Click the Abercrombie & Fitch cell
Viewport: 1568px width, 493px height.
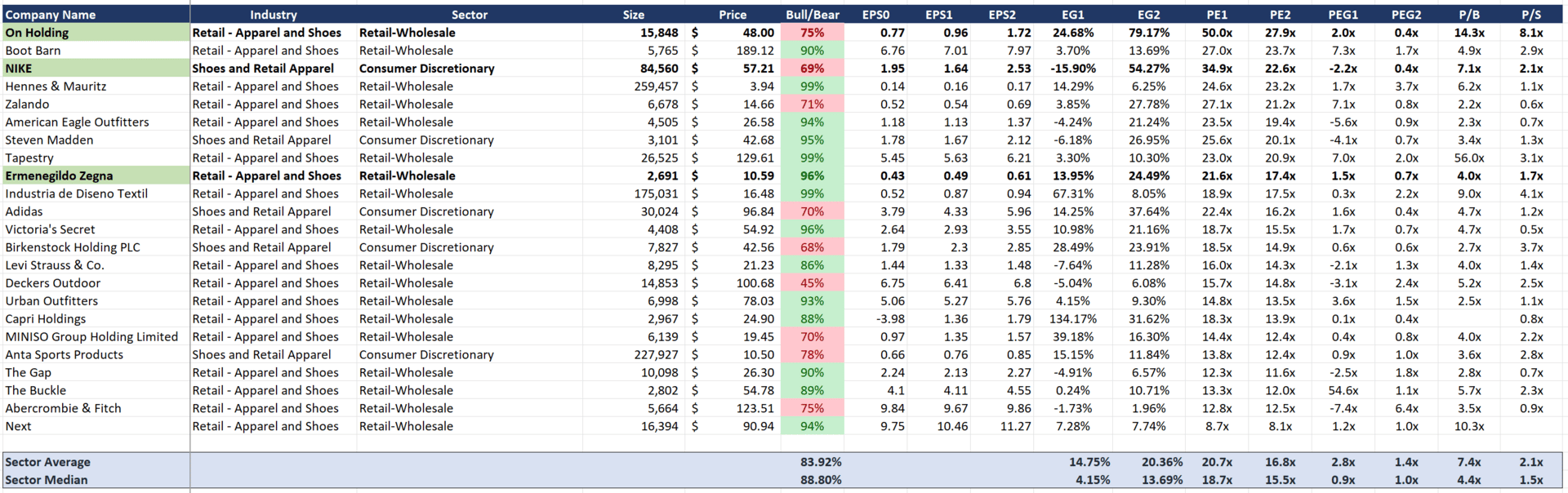point(96,409)
